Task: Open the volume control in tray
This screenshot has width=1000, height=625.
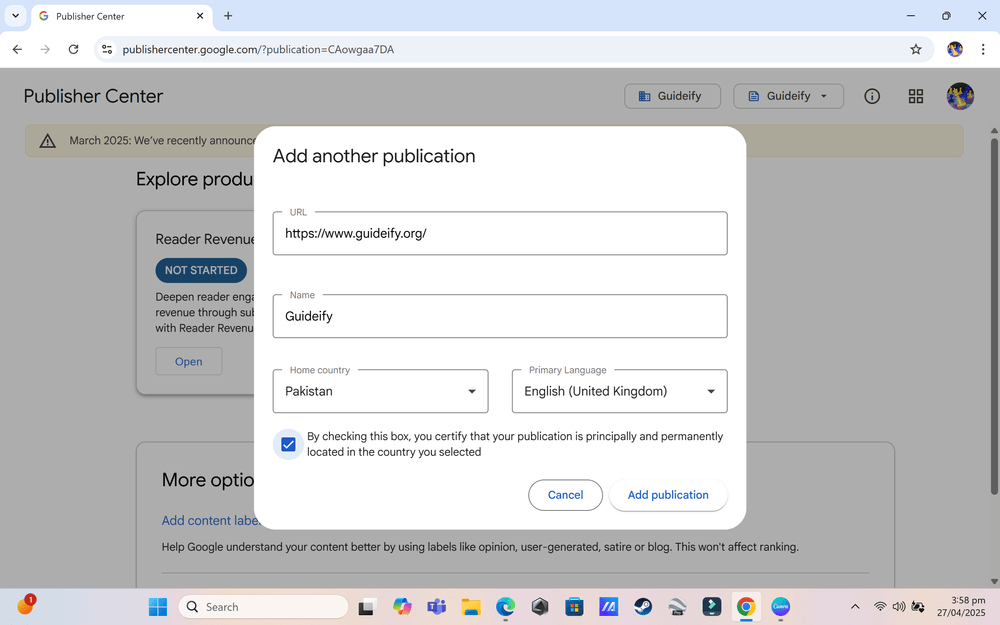Action: pos(899,607)
